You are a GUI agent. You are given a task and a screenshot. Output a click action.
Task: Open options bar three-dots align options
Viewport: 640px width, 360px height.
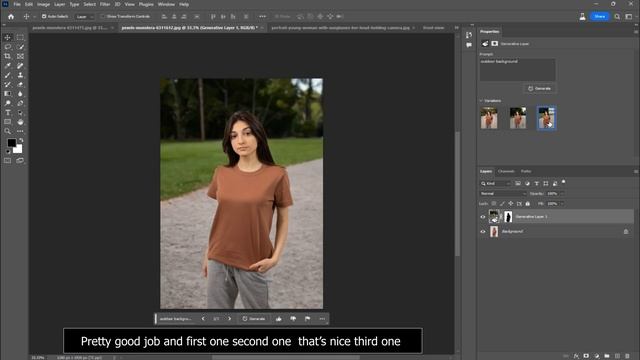(x=262, y=17)
